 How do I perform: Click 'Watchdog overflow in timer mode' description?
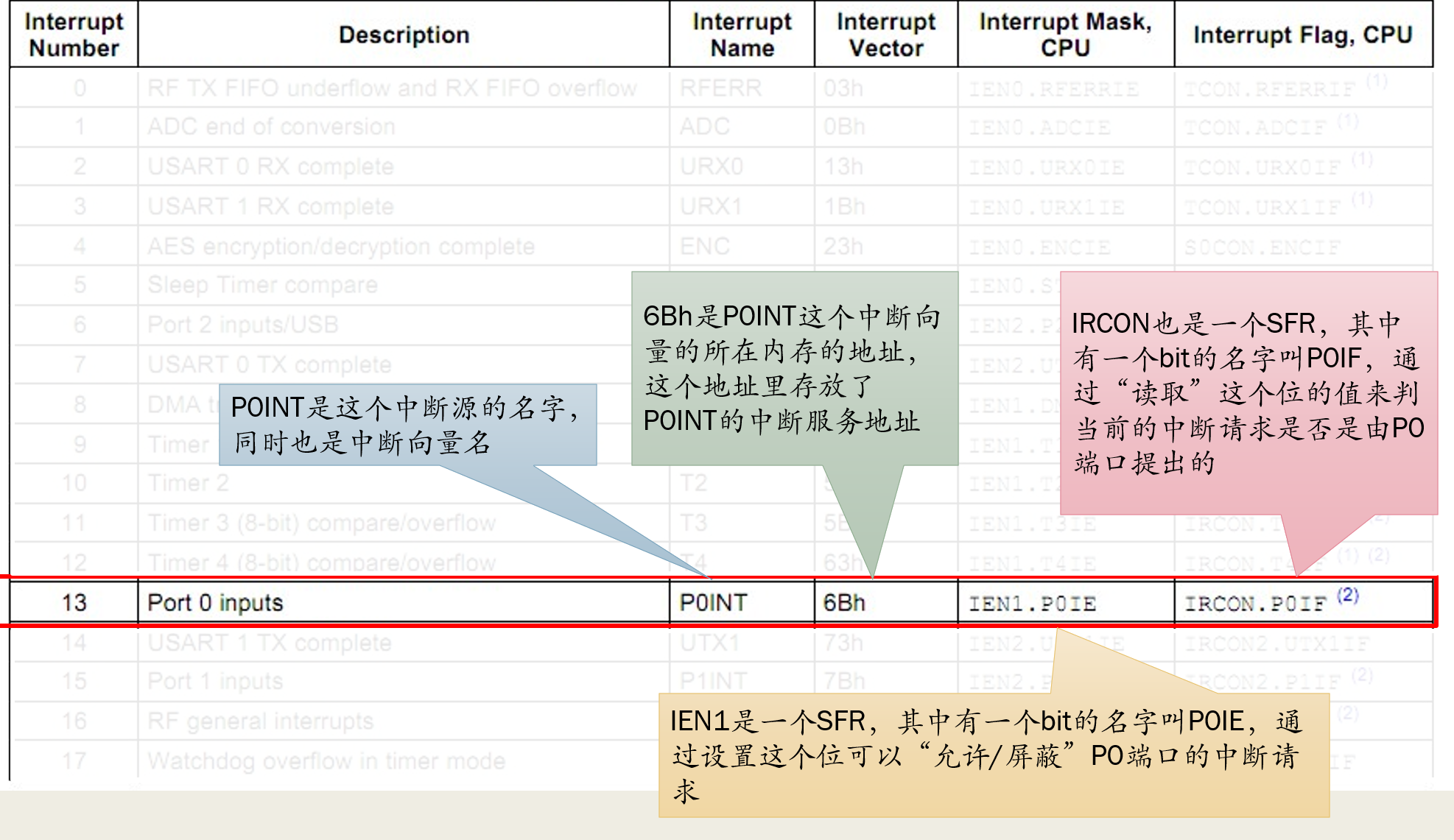tap(326, 760)
